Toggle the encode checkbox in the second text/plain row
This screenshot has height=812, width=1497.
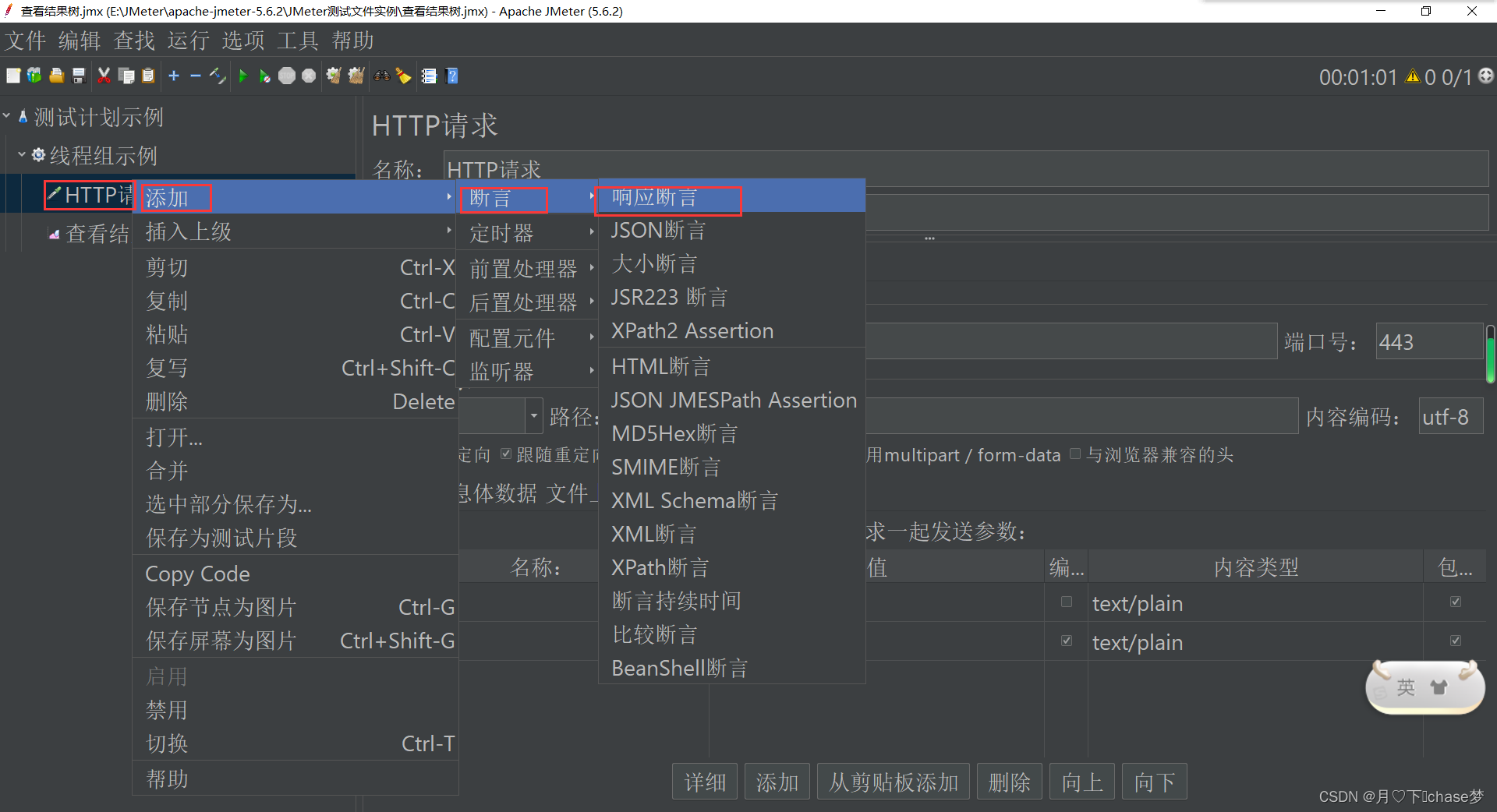pyautogui.click(x=1067, y=641)
